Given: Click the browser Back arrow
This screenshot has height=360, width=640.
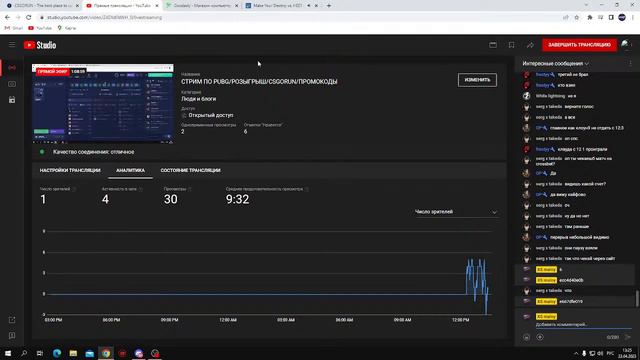Looking at the screenshot, I should (x=7, y=18).
